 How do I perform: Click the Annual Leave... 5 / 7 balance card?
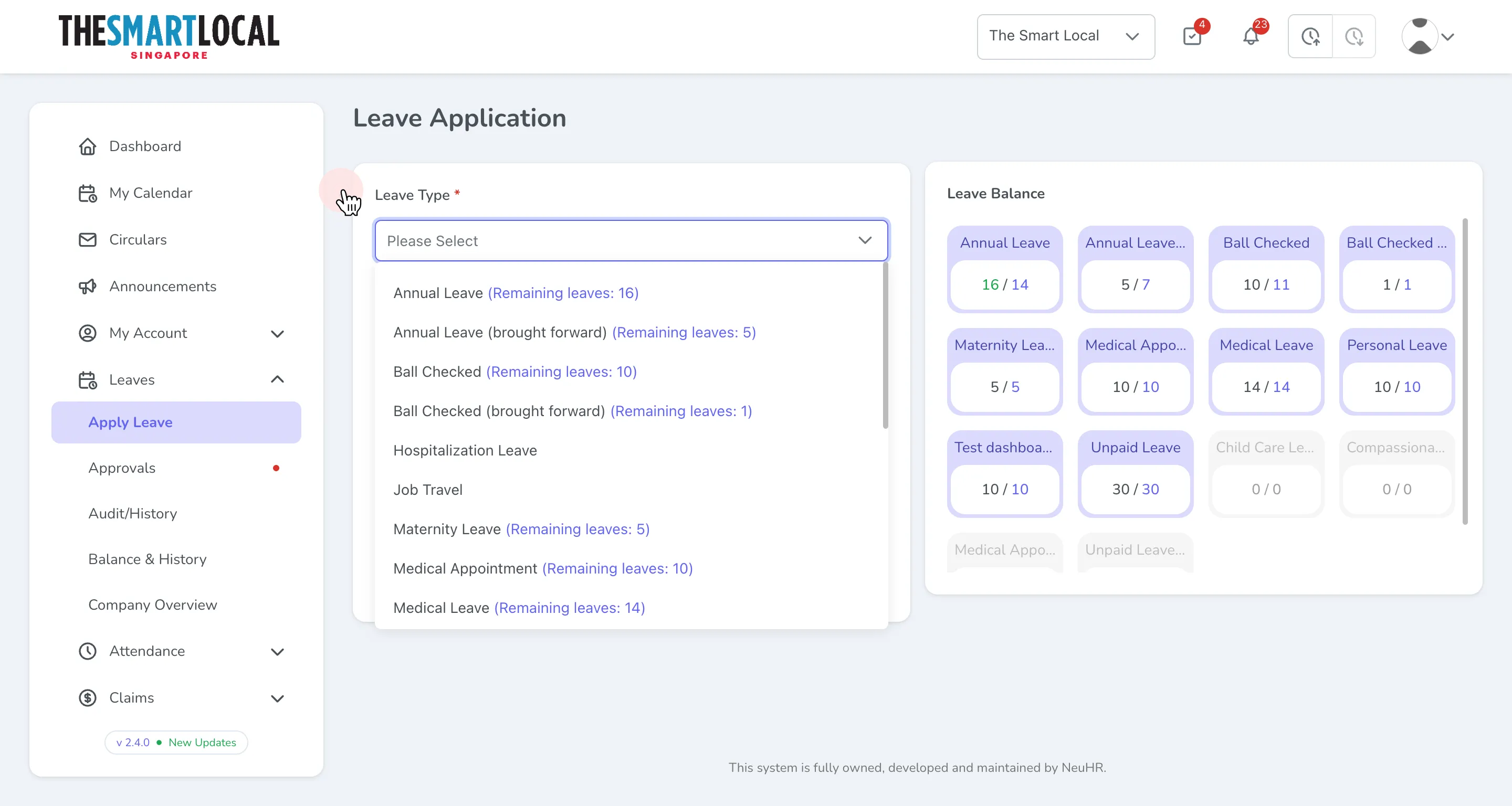coord(1135,269)
